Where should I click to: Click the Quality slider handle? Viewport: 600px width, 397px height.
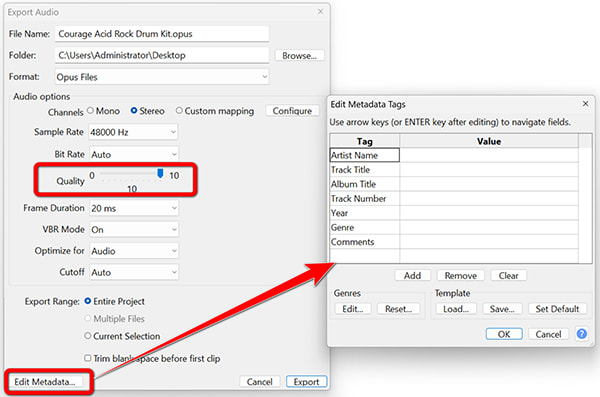(x=160, y=173)
